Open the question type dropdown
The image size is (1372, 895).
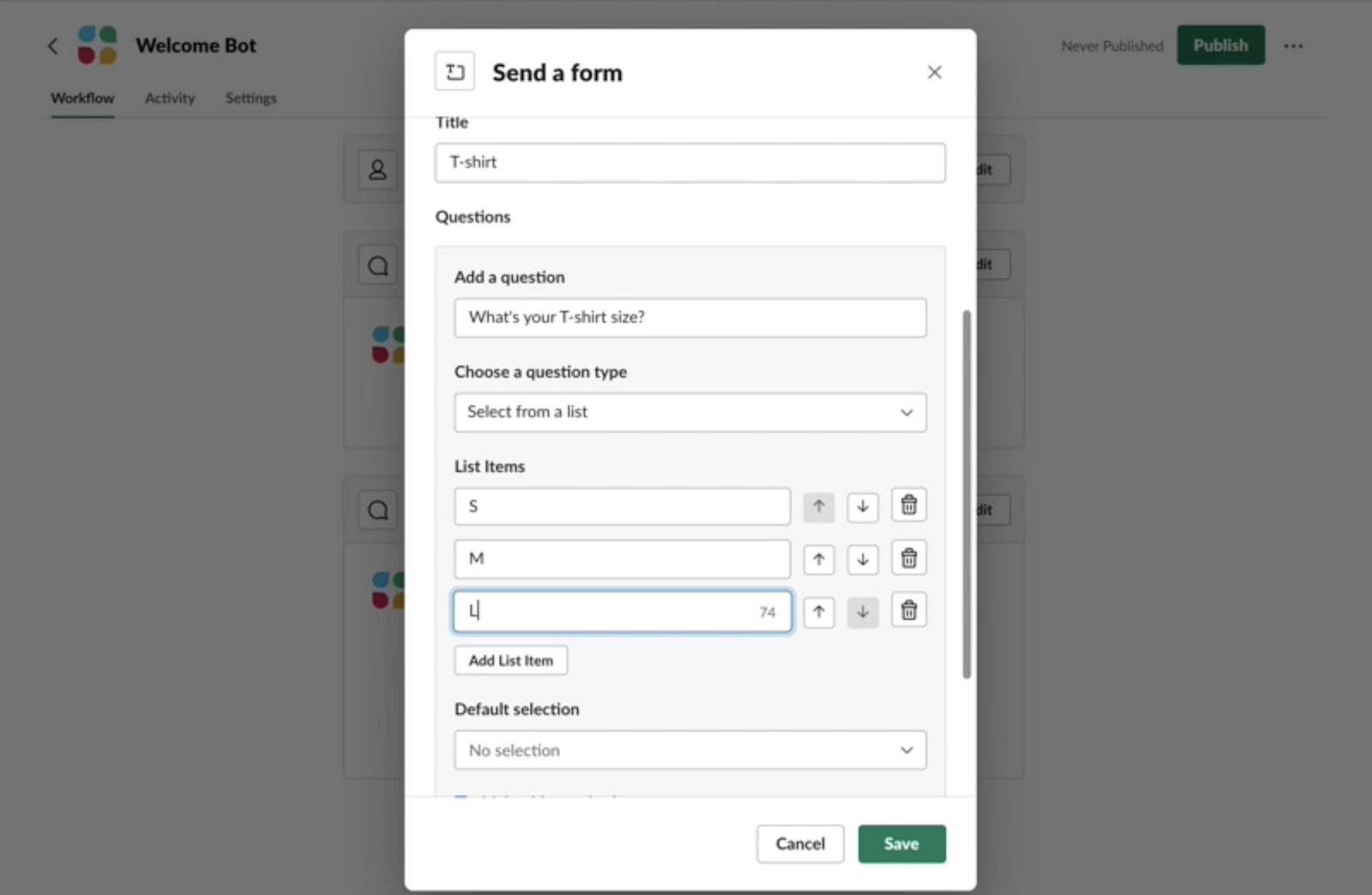pos(689,412)
